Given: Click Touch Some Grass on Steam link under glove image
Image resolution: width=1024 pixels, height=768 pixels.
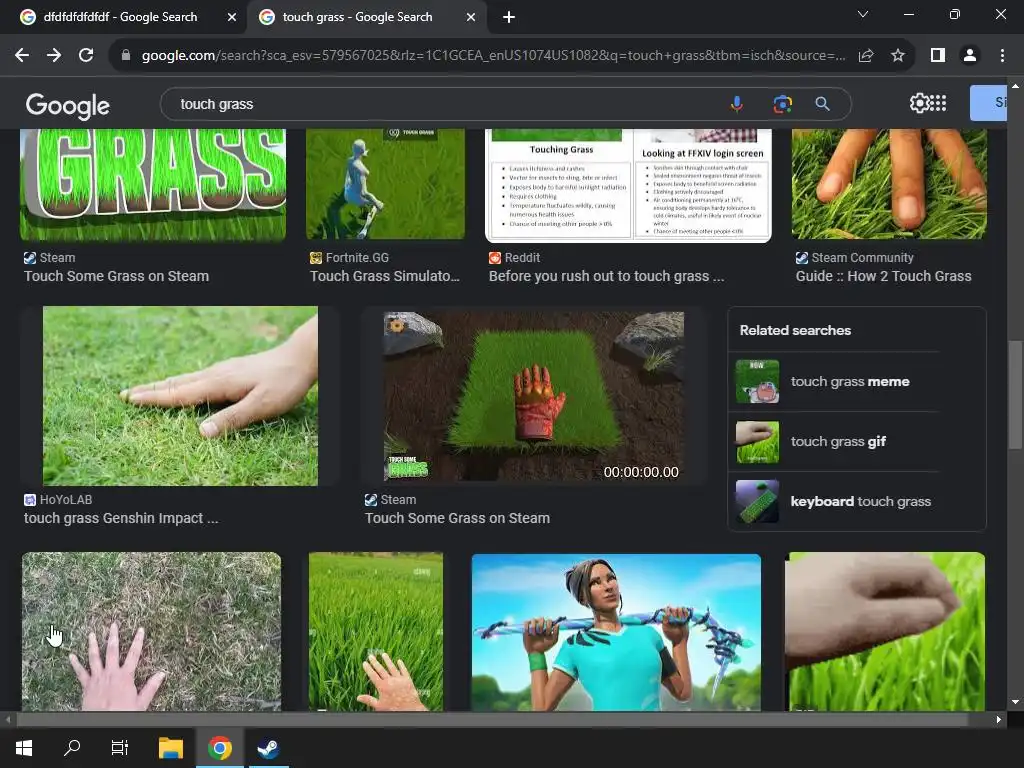Looking at the screenshot, I should 457,519.
